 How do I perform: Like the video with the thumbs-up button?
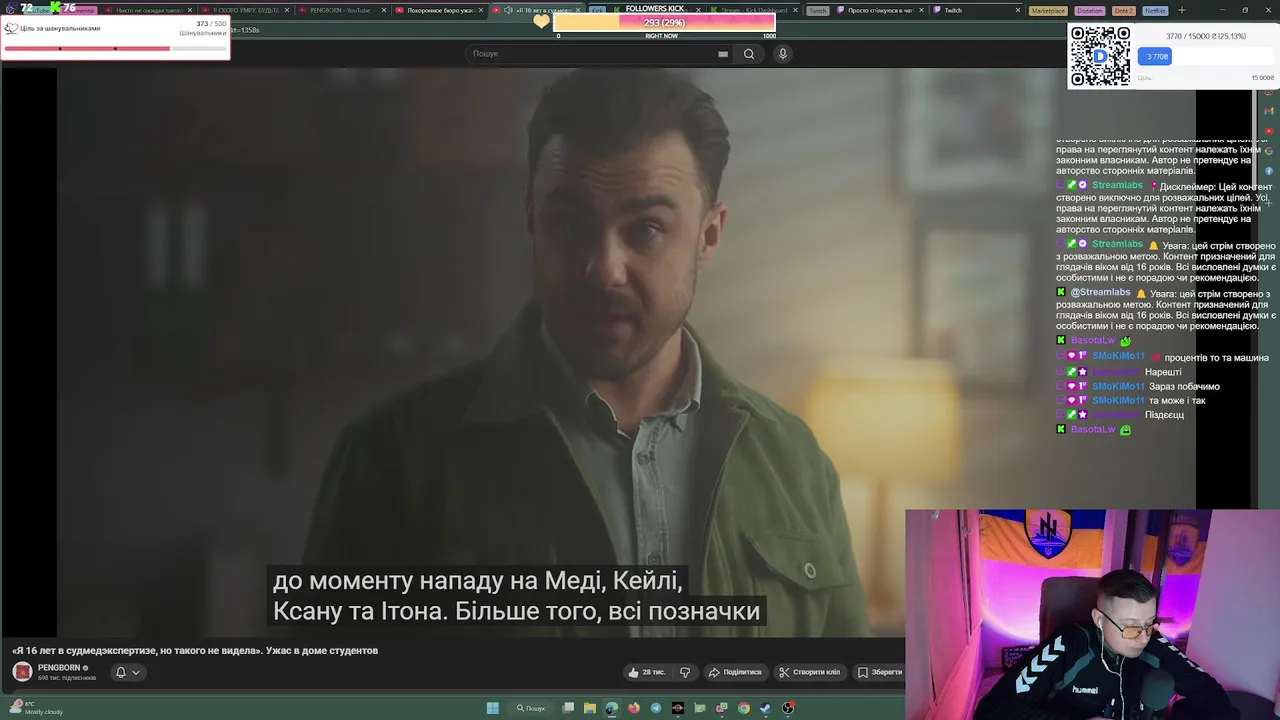coord(647,672)
